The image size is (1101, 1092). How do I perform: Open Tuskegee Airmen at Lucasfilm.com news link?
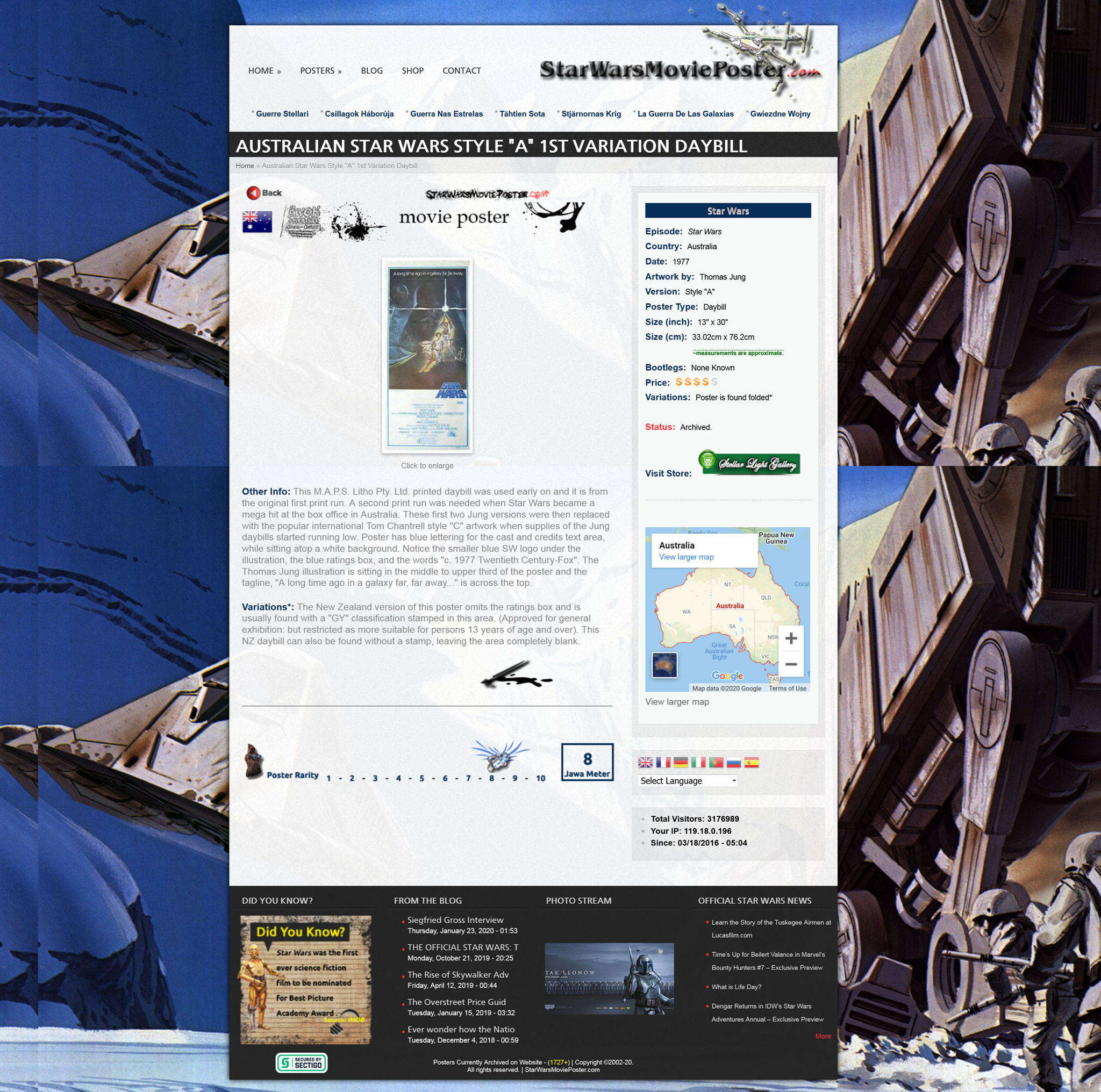point(770,929)
